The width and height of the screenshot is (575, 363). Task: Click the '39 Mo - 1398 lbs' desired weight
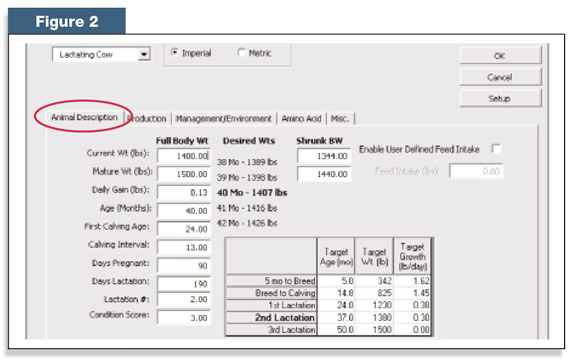point(247,177)
